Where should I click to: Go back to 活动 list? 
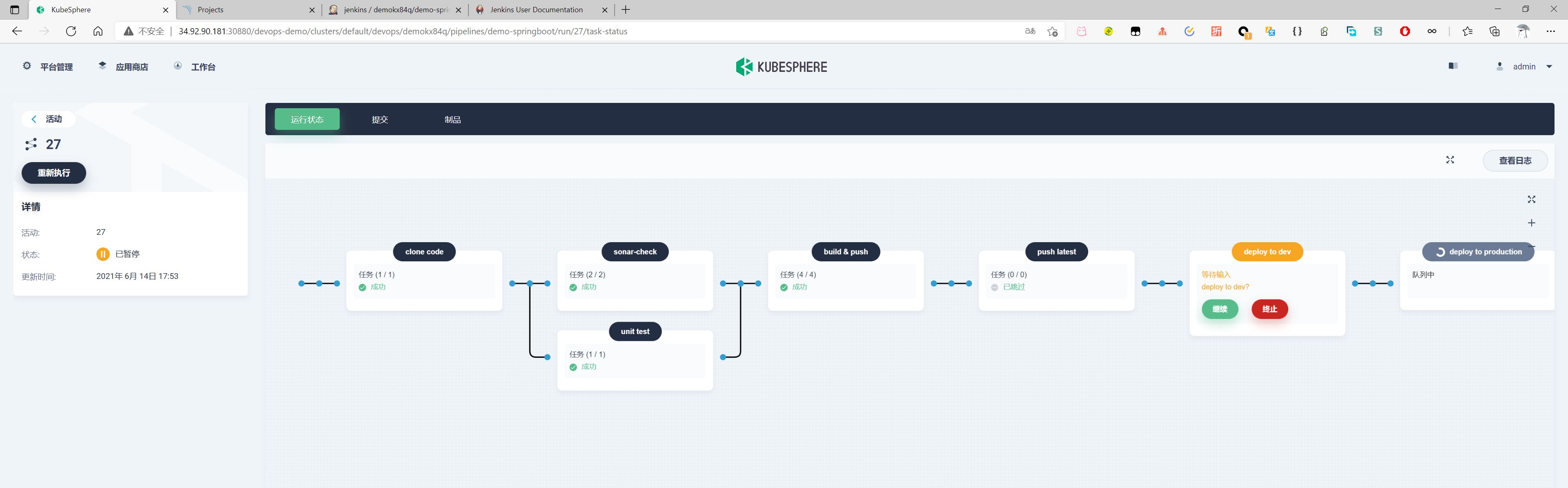click(x=47, y=119)
